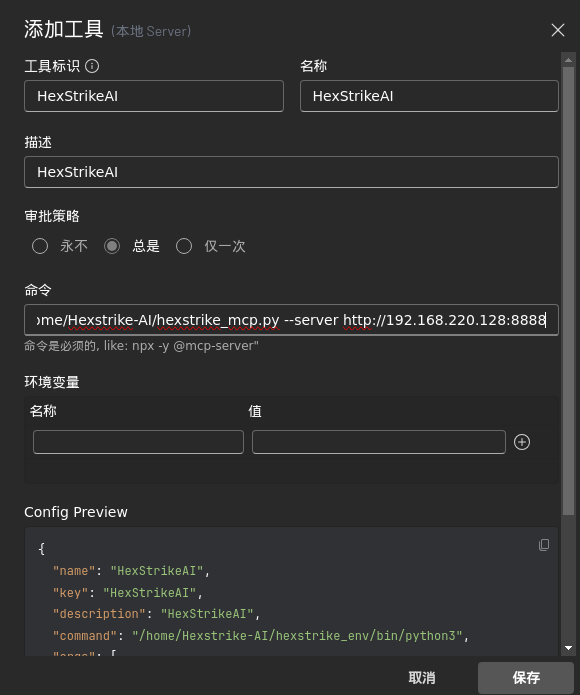Click the 名称 input containing HexStrikeAI

429,96
